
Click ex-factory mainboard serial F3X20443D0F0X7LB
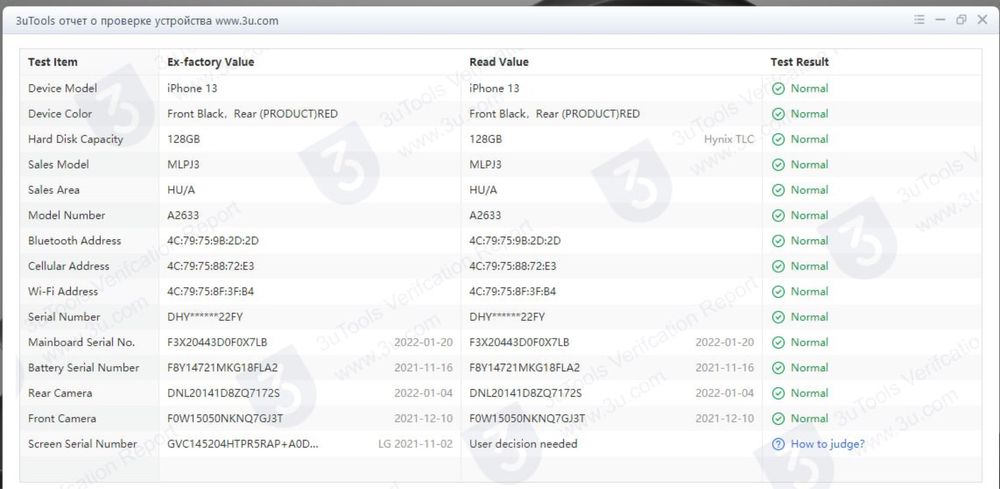tap(217, 342)
